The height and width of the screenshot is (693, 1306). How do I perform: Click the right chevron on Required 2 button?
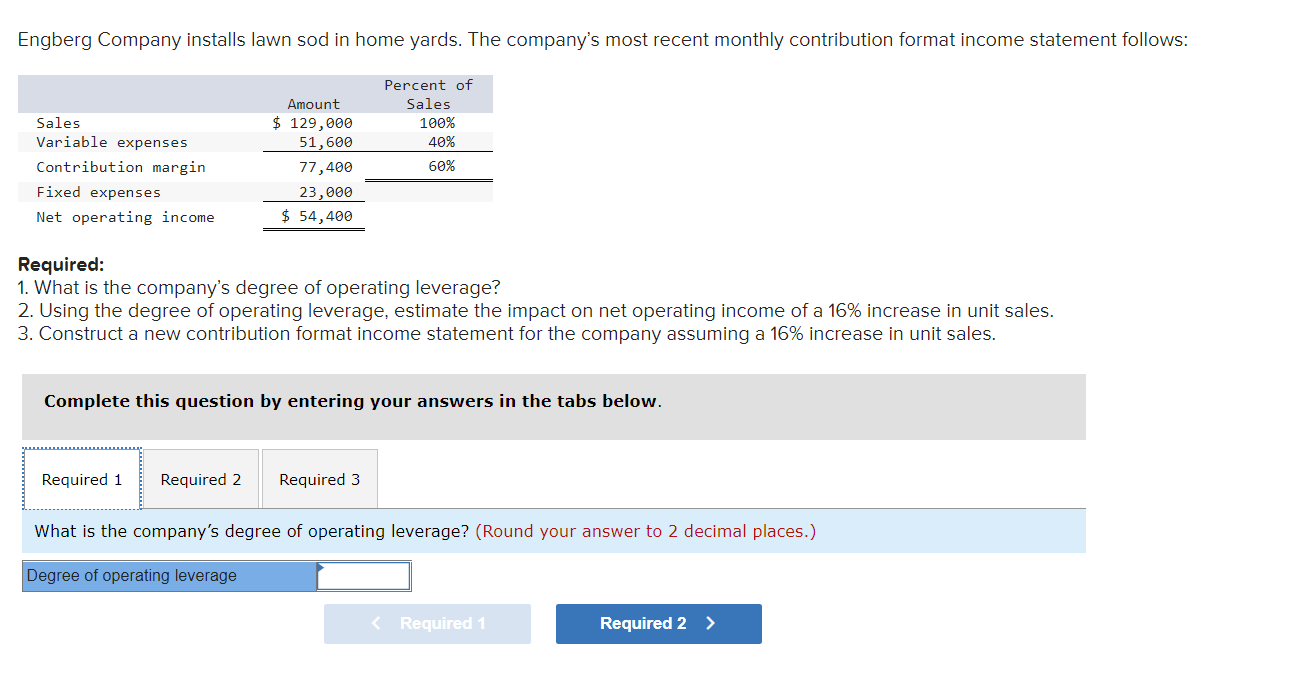click(x=710, y=623)
